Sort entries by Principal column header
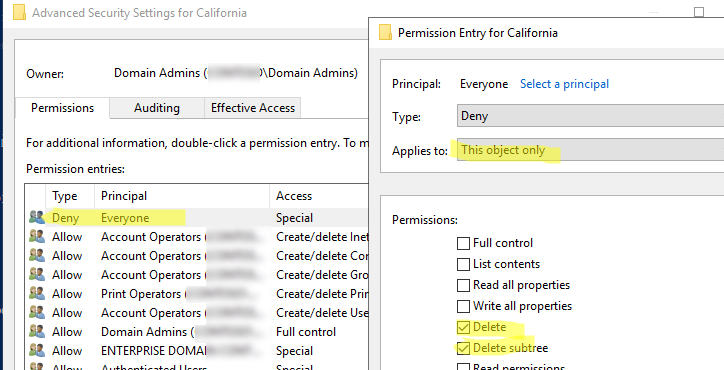724x370 pixels. click(x=182, y=196)
